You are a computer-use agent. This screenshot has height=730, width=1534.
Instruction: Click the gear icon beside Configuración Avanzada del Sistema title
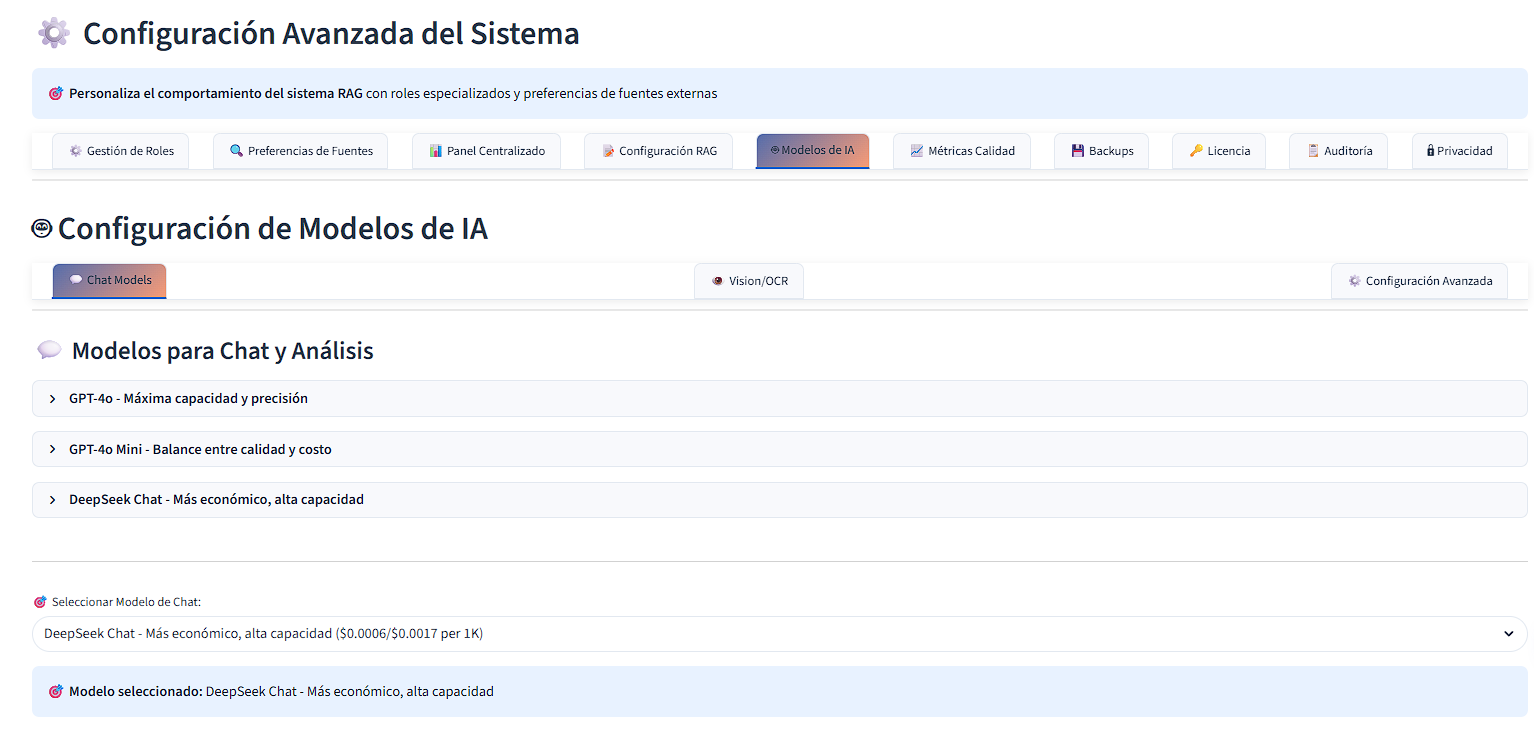(x=52, y=32)
